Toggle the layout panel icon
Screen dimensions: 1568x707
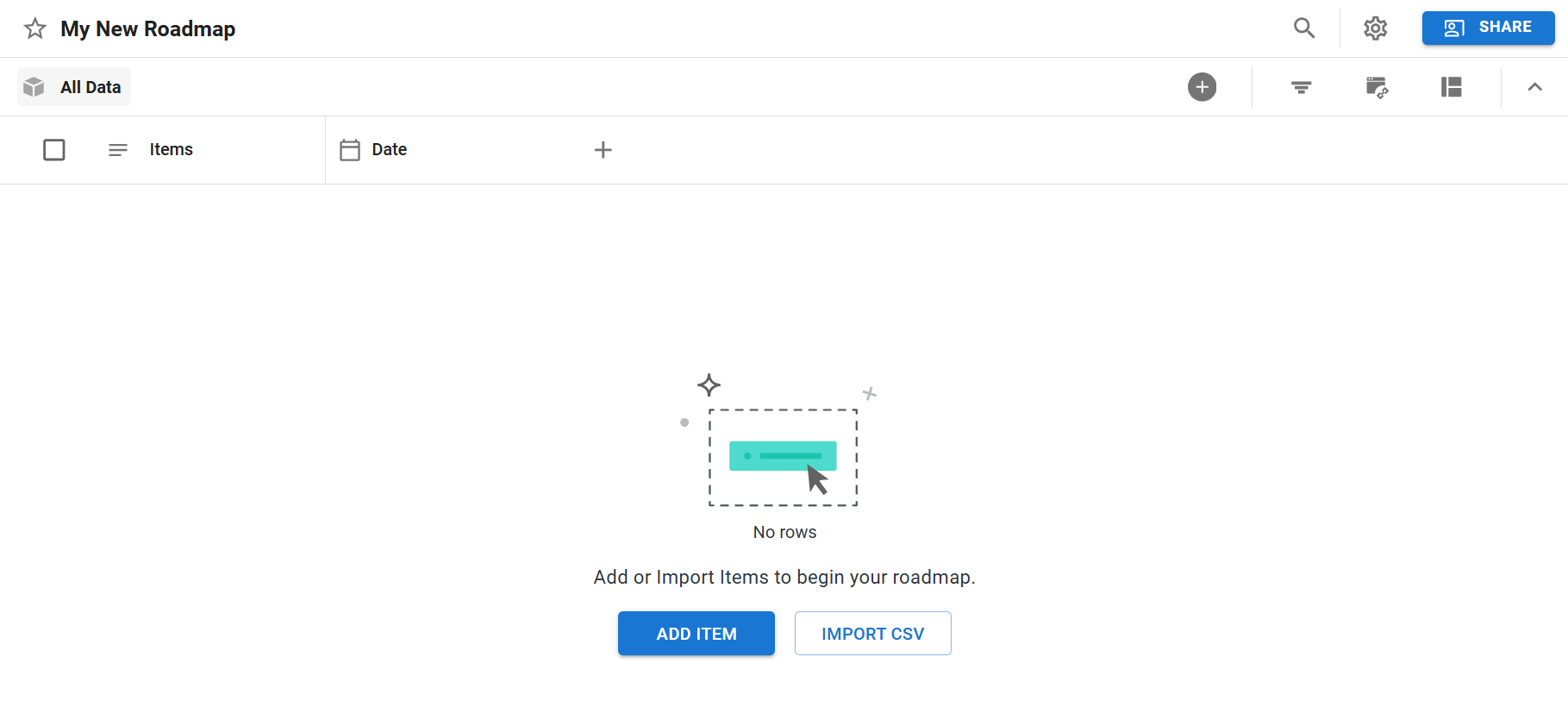1452,87
